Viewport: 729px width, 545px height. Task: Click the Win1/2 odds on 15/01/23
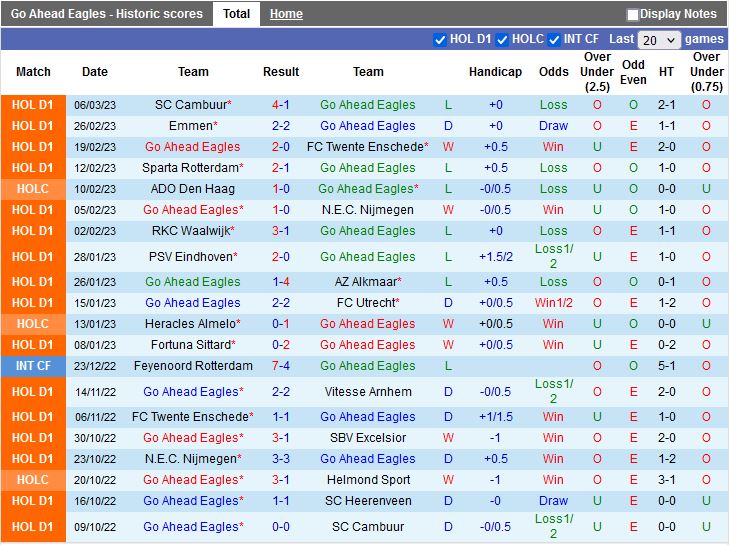[553, 303]
